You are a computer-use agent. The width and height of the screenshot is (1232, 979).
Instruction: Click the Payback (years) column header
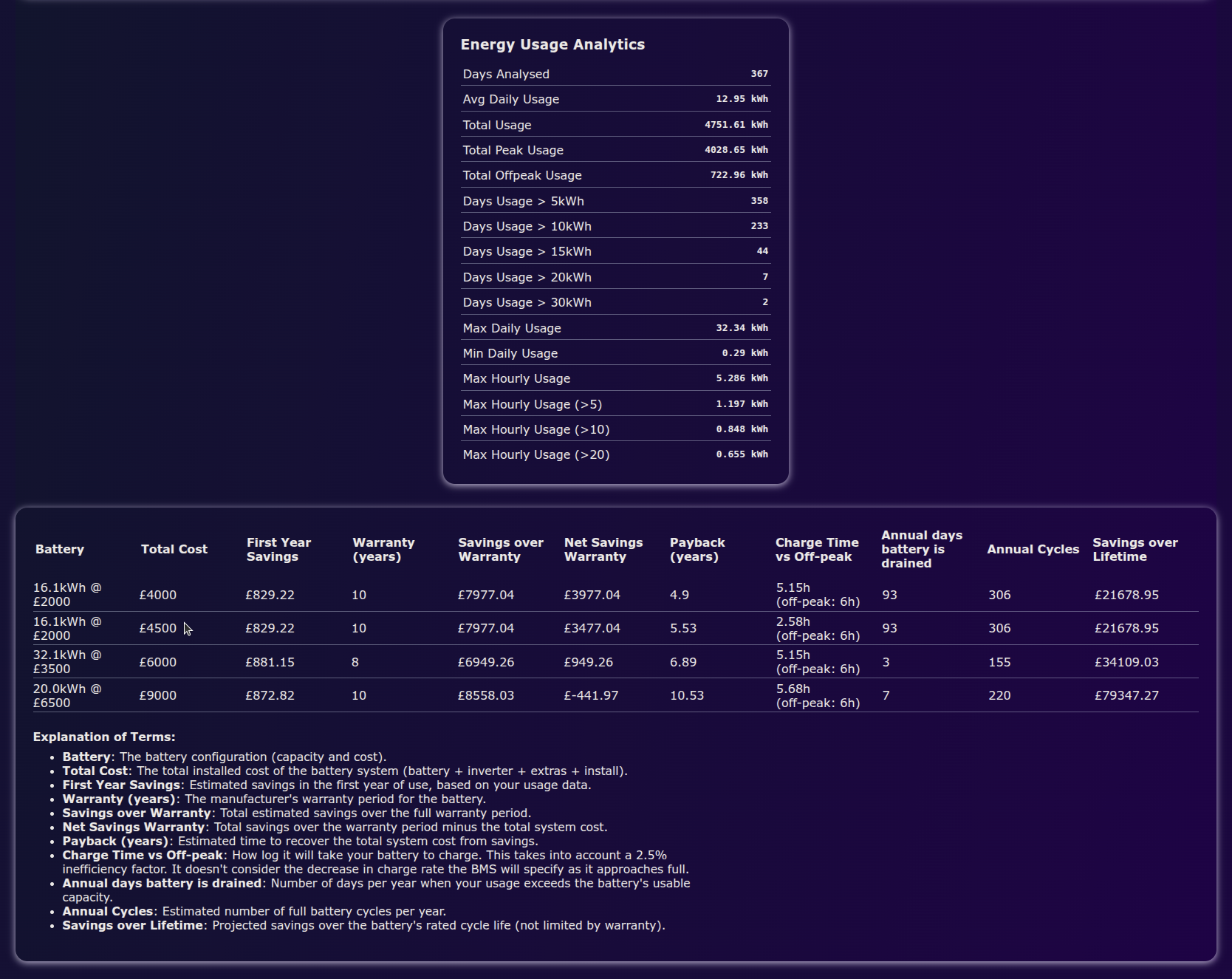pos(697,550)
